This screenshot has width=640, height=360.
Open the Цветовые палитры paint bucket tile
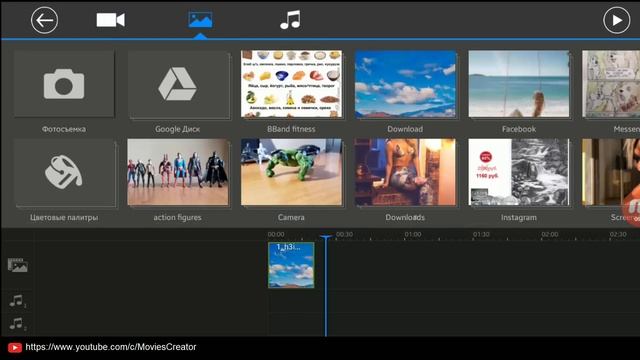(64, 172)
